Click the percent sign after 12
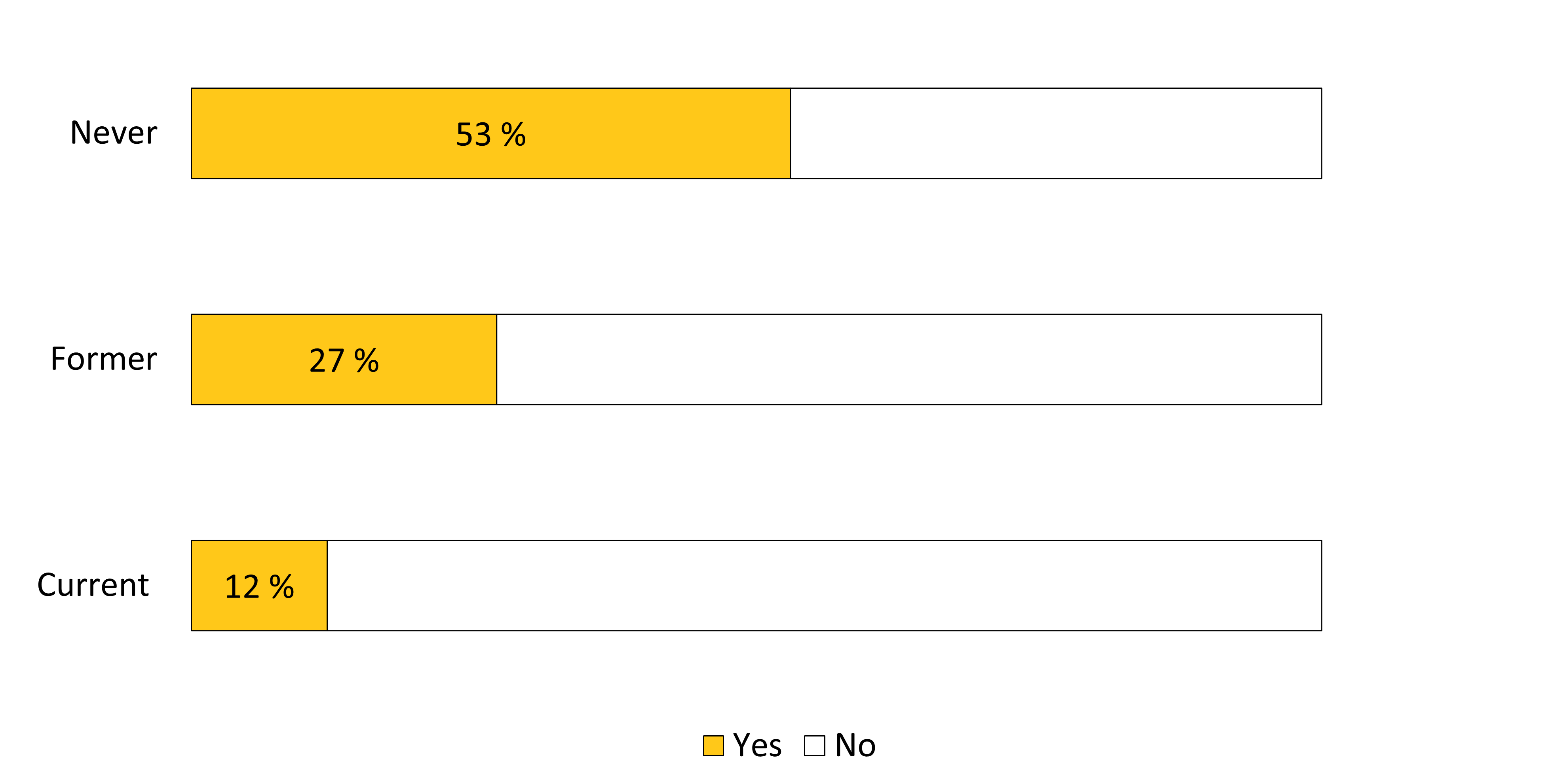 [282, 587]
